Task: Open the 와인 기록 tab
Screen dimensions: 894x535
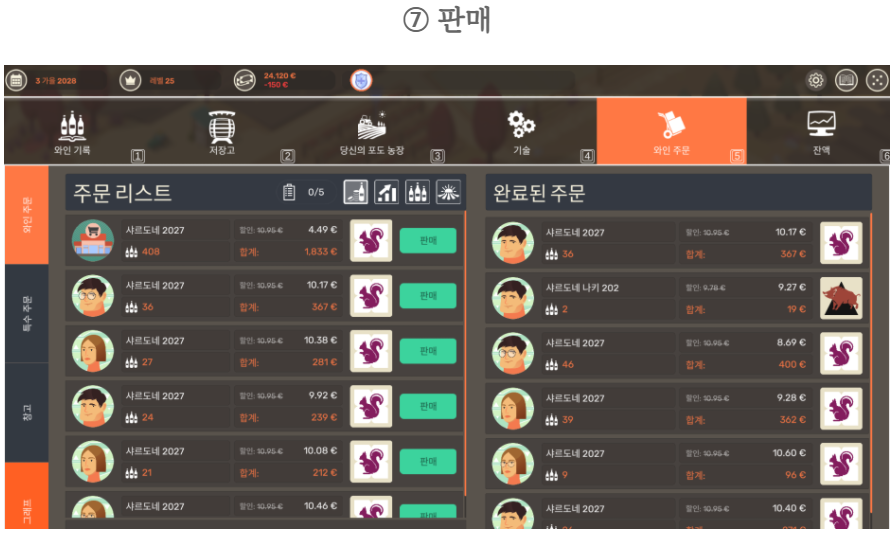Action: coord(72,132)
